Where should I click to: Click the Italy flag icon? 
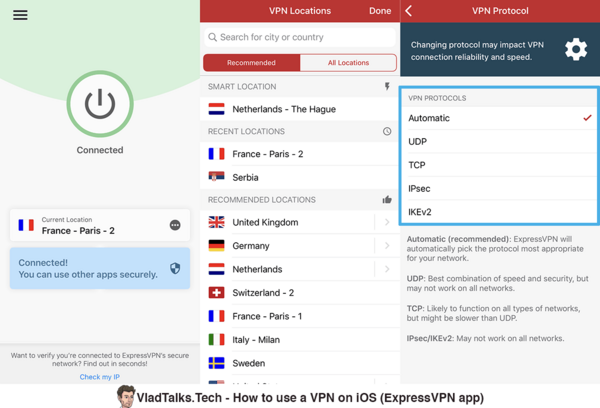point(216,339)
